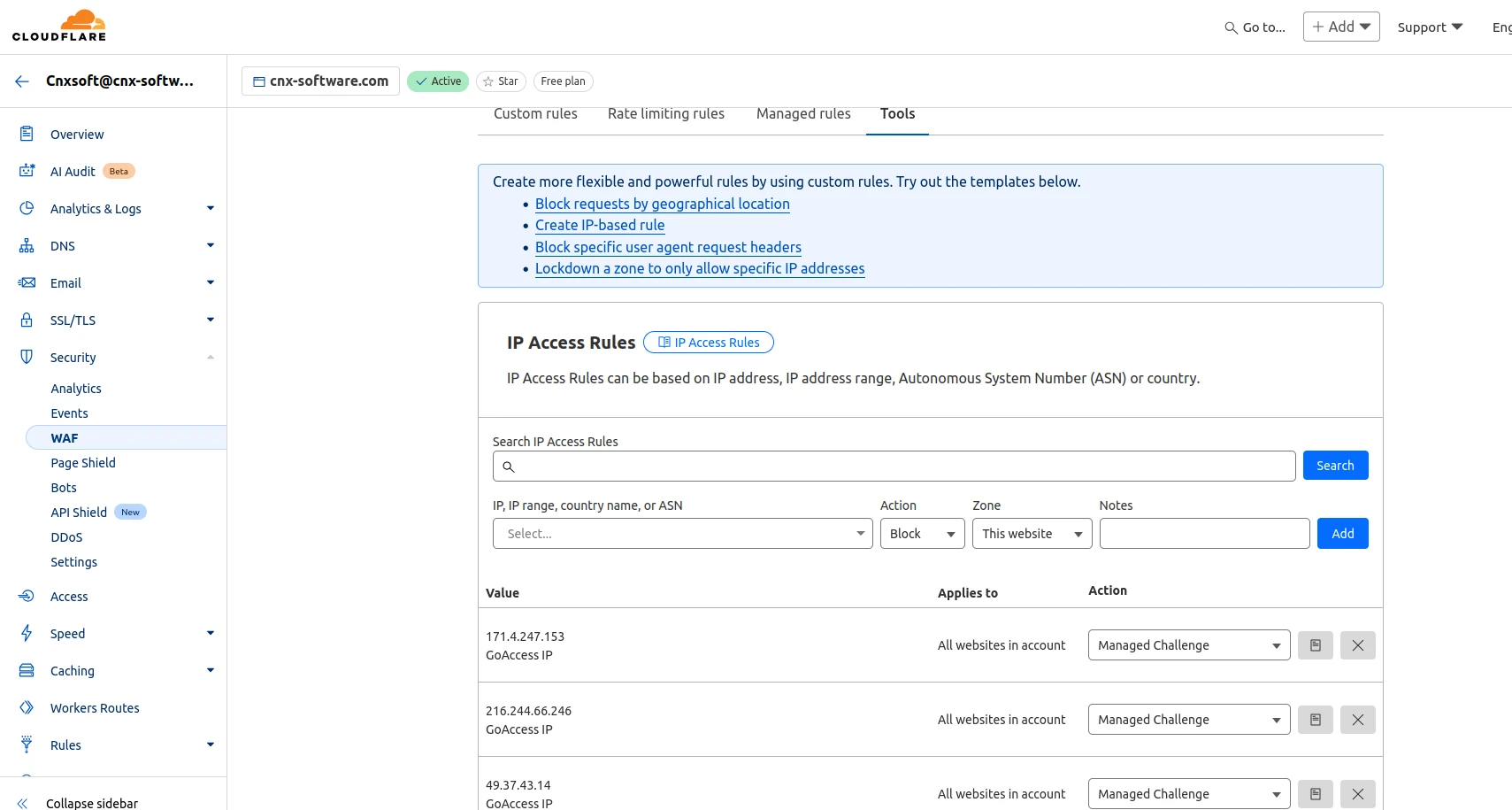Image resolution: width=1512 pixels, height=810 pixels.
Task: Edit notes for rule 49.37.43.14
Action: (1316, 794)
